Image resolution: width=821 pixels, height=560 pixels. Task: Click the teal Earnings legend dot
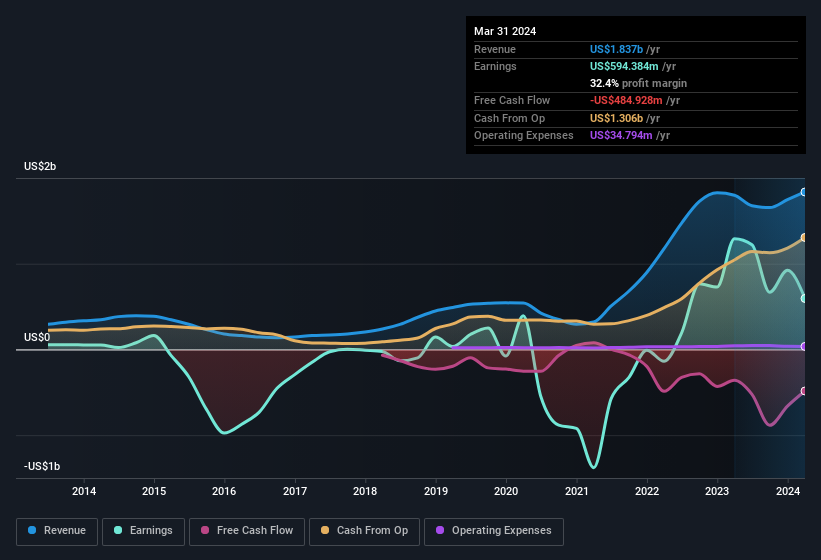tap(119, 531)
